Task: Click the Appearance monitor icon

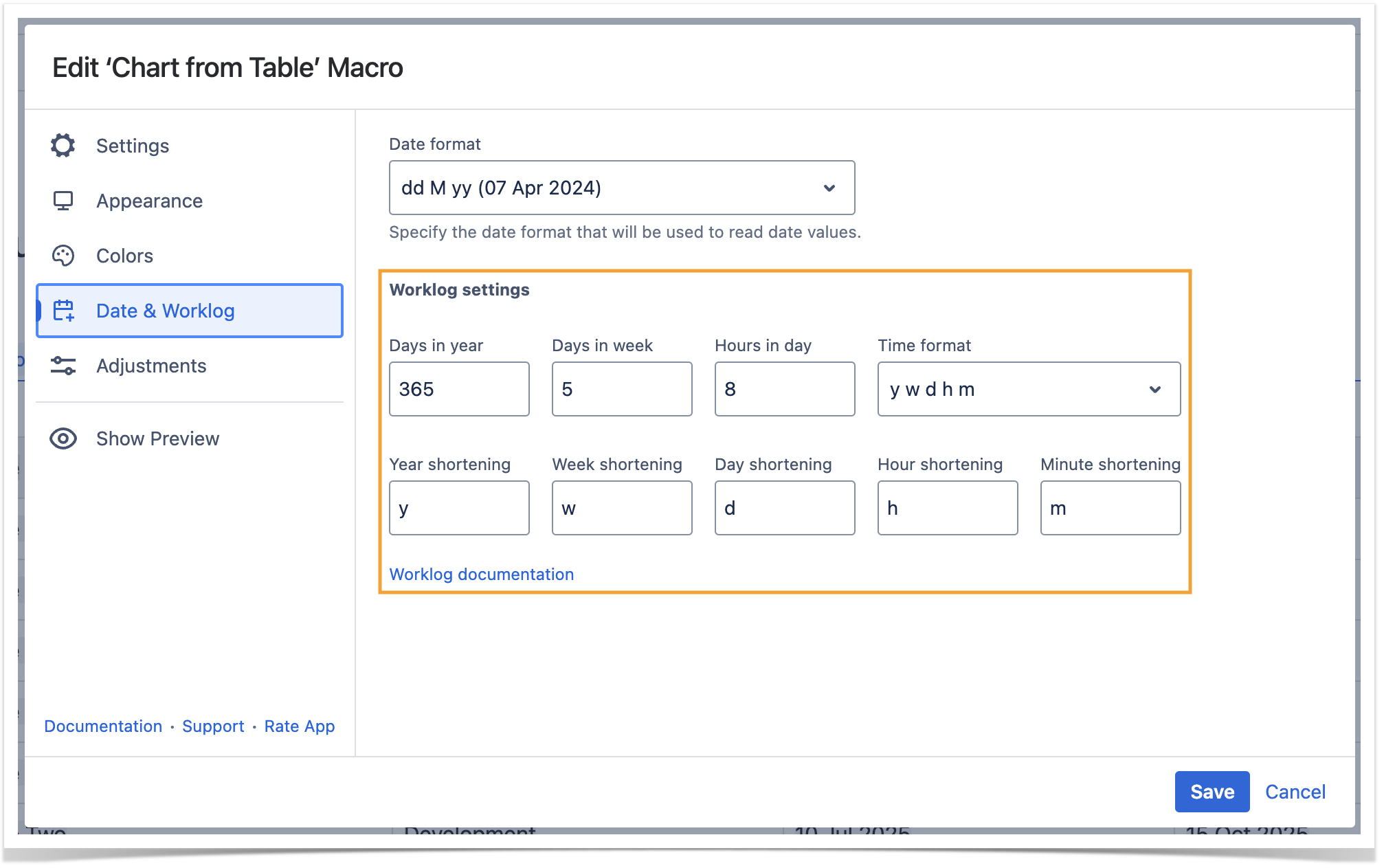Action: 63,201
